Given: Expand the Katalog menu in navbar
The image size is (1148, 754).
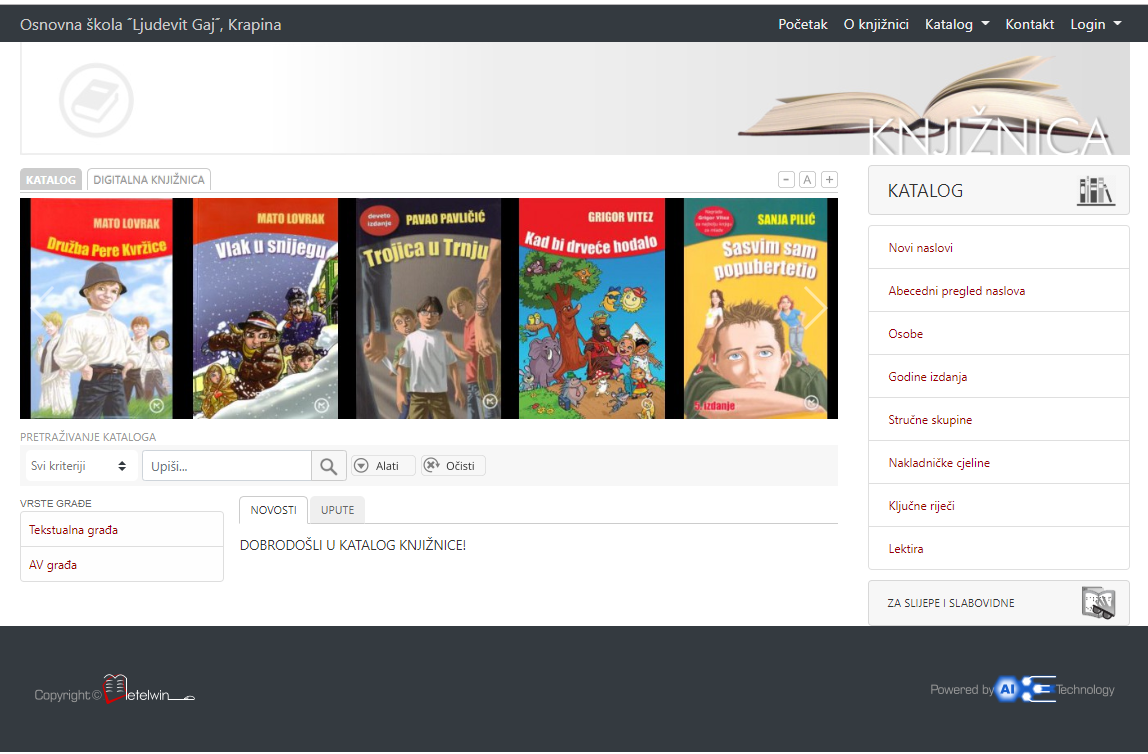Looking at the screenshot, I should coord(957,24).
